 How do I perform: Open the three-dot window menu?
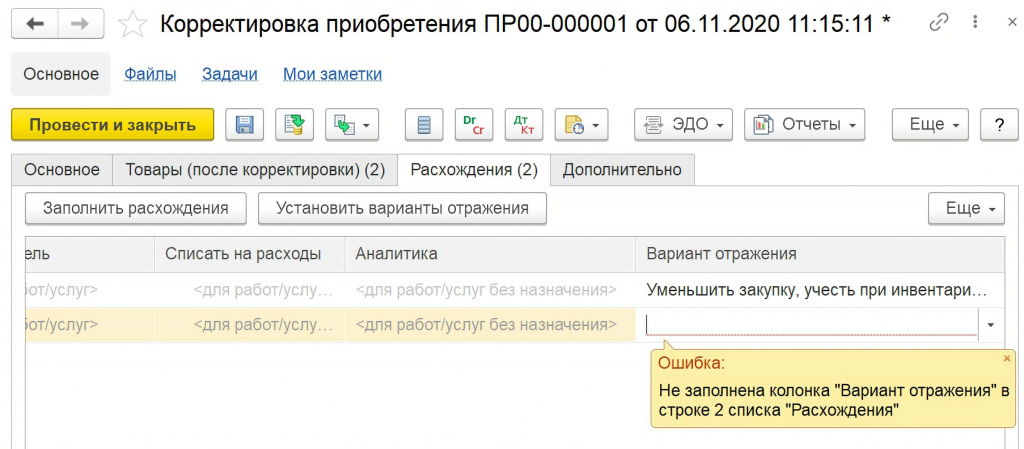[x=974, y=23]
